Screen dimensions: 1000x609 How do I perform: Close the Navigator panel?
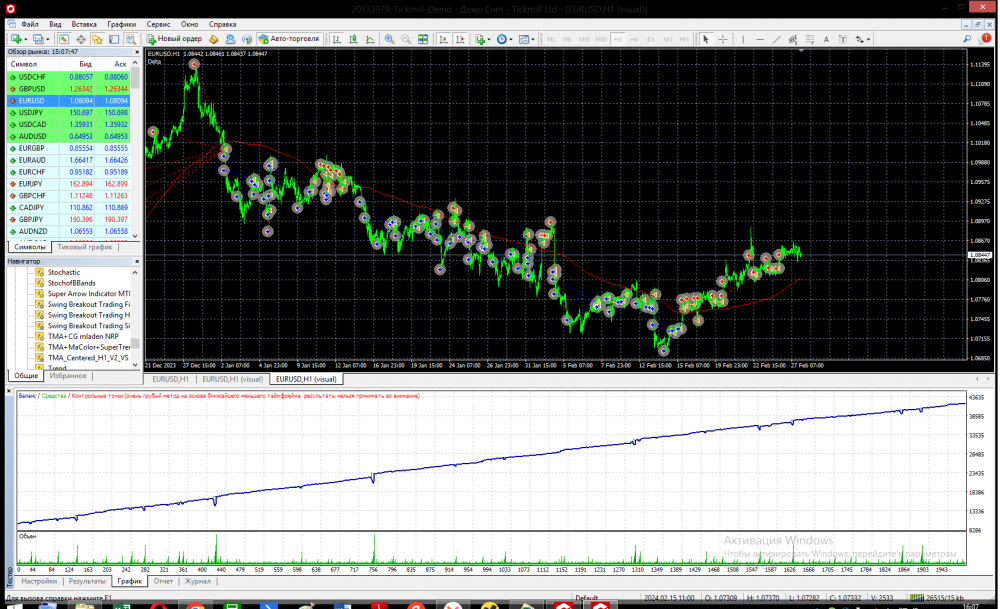point(136,261)
